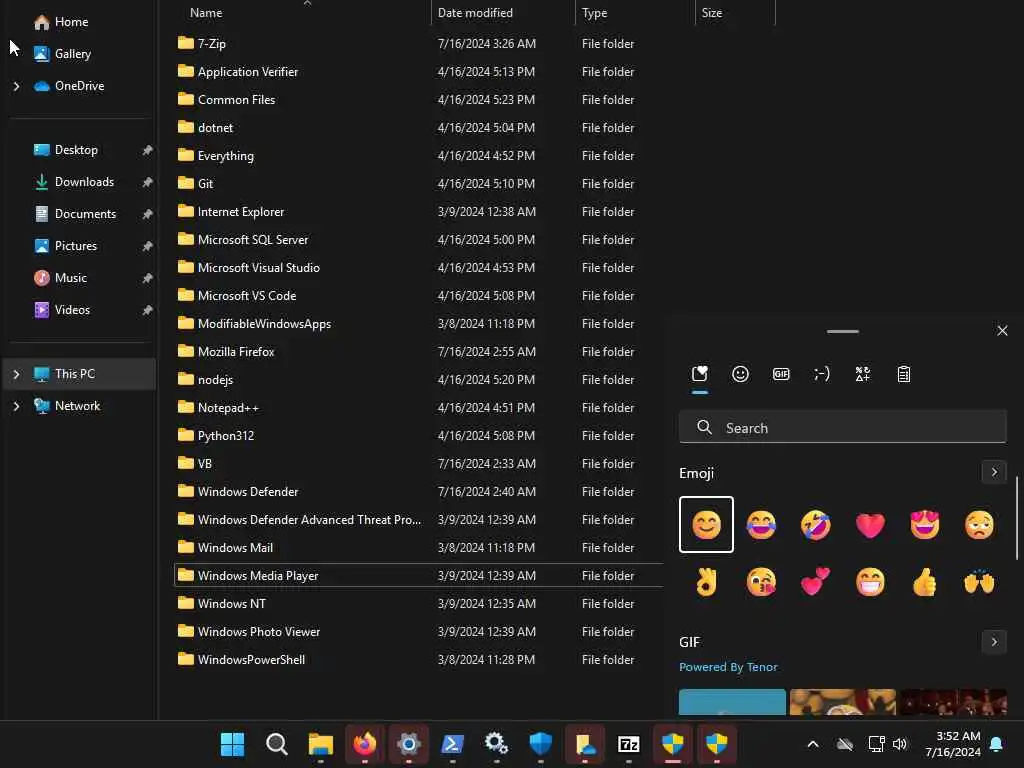Show hidden system tray icons
Image resolution: width=1024 pixels, height=768 pixels.
pyautogui.click(x=813, y=744)
